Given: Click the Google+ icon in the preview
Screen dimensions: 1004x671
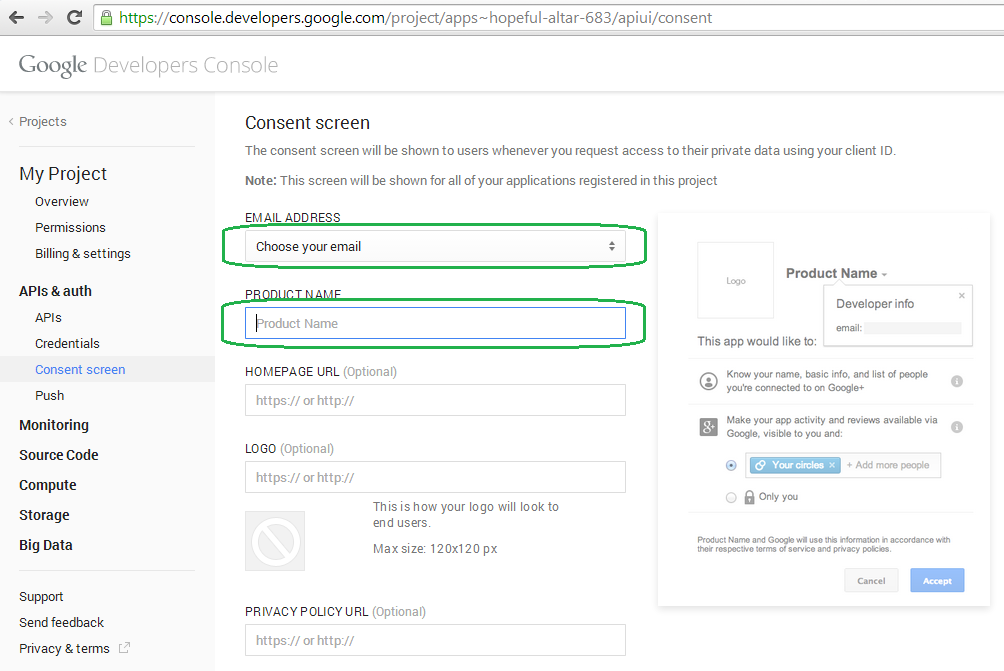Looking at the screenshot, I should (x=708, y=426).
